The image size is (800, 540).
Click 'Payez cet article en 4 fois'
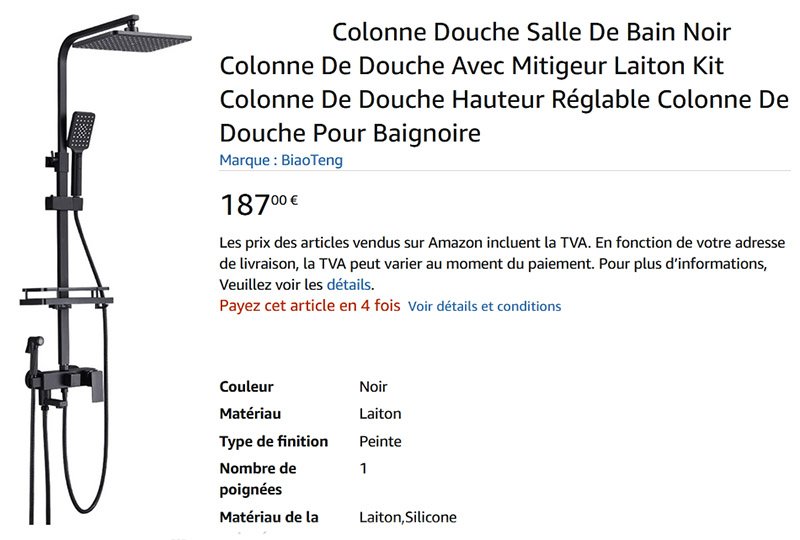[309, 306]
